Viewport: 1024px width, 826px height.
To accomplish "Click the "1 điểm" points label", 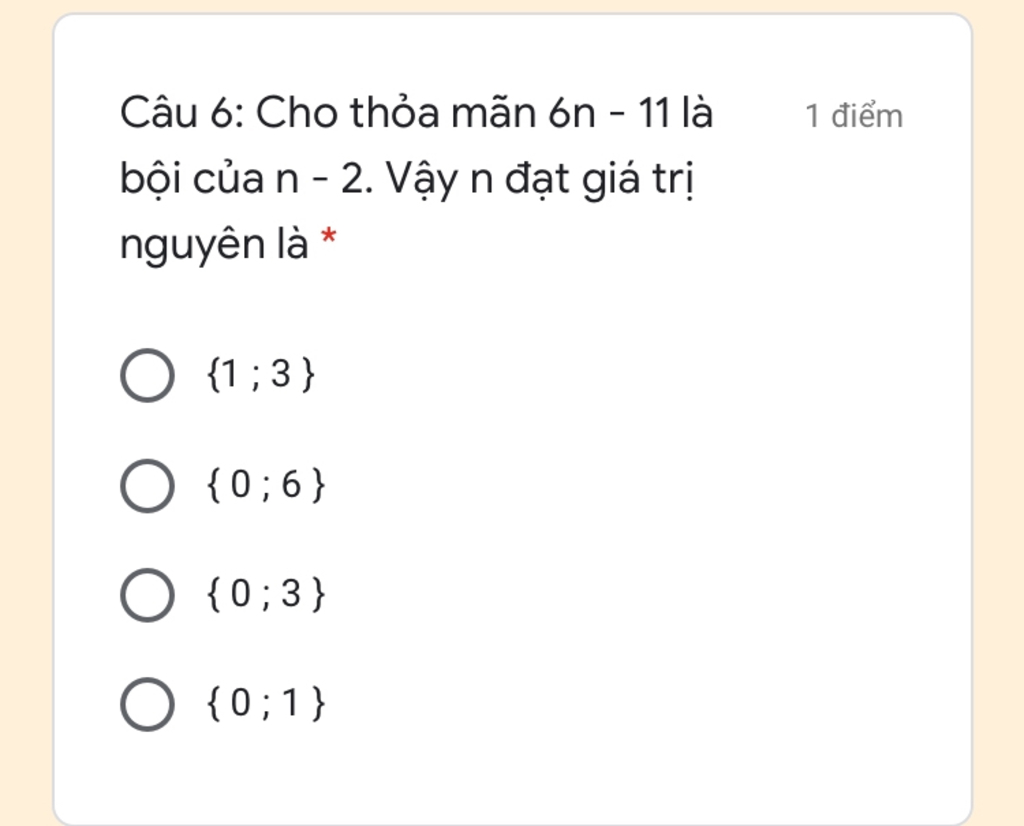I will pyautogui.click(x=854, y=116).
